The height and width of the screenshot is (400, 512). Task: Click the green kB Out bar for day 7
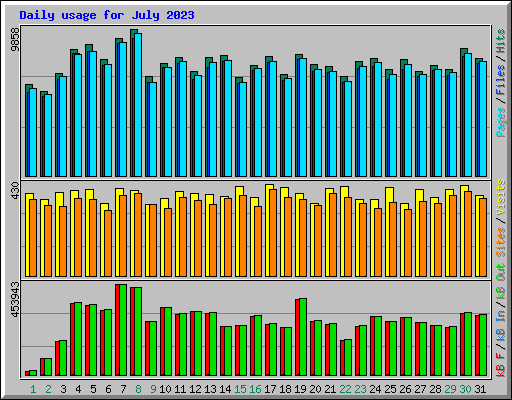pos(123,330)
